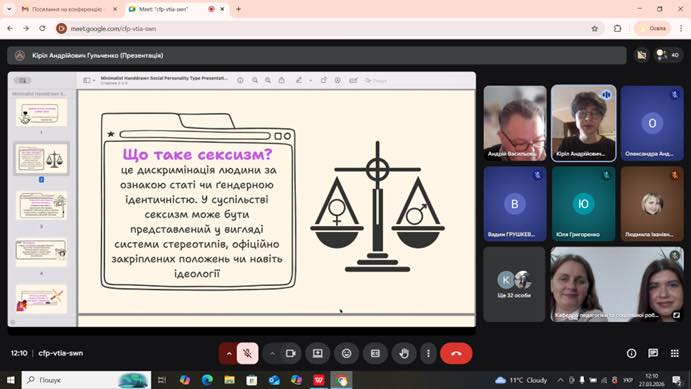
Task: Reload the Meet page
Action: [42, 28]
